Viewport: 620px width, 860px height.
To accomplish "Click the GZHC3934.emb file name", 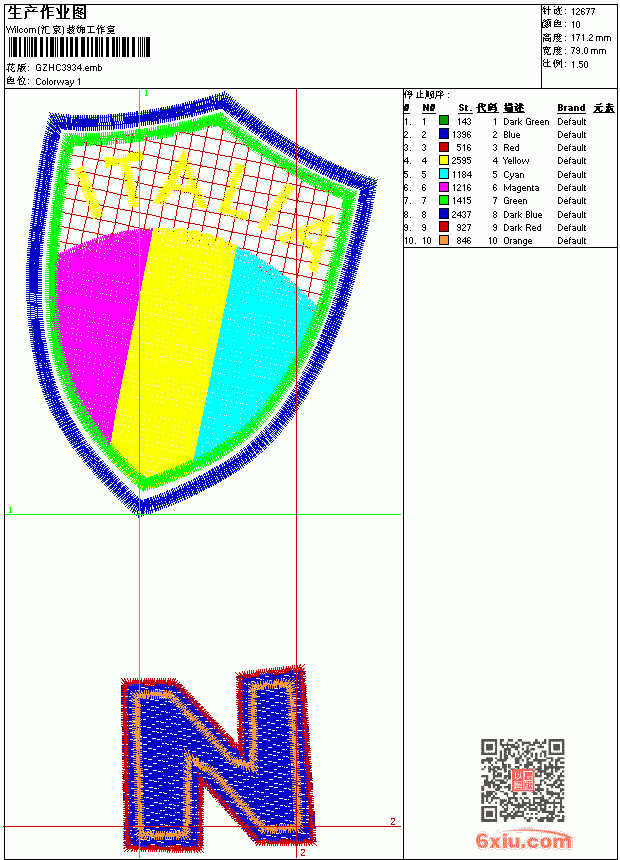I will 69,68.
